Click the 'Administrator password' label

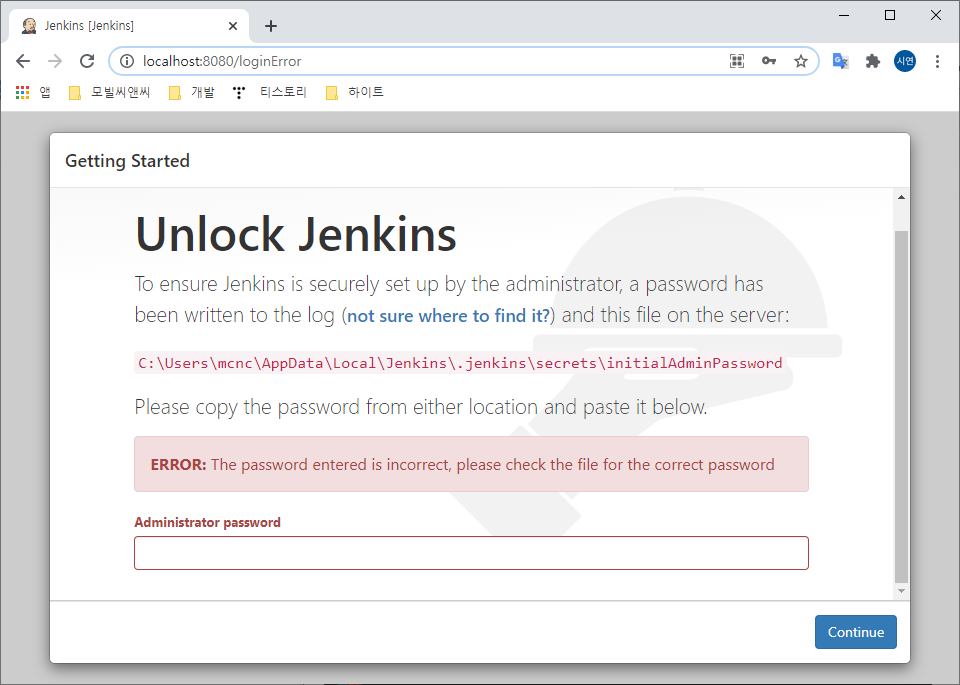point(208,522)
